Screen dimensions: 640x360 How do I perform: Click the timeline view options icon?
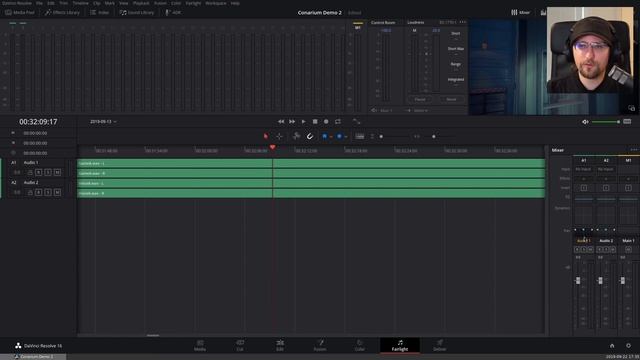tap(360, 136)
